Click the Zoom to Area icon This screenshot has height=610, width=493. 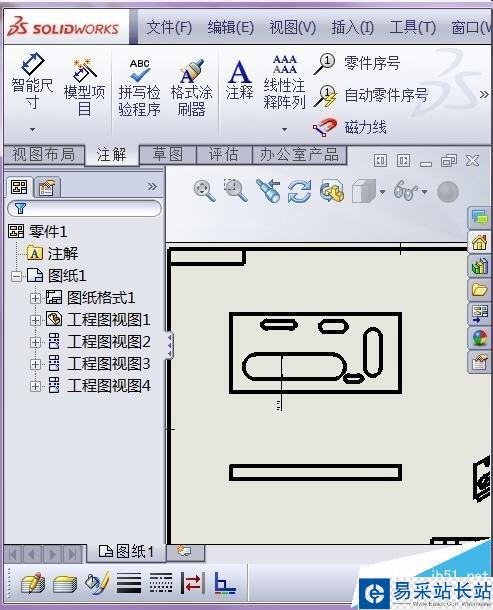tap(235, 191)
